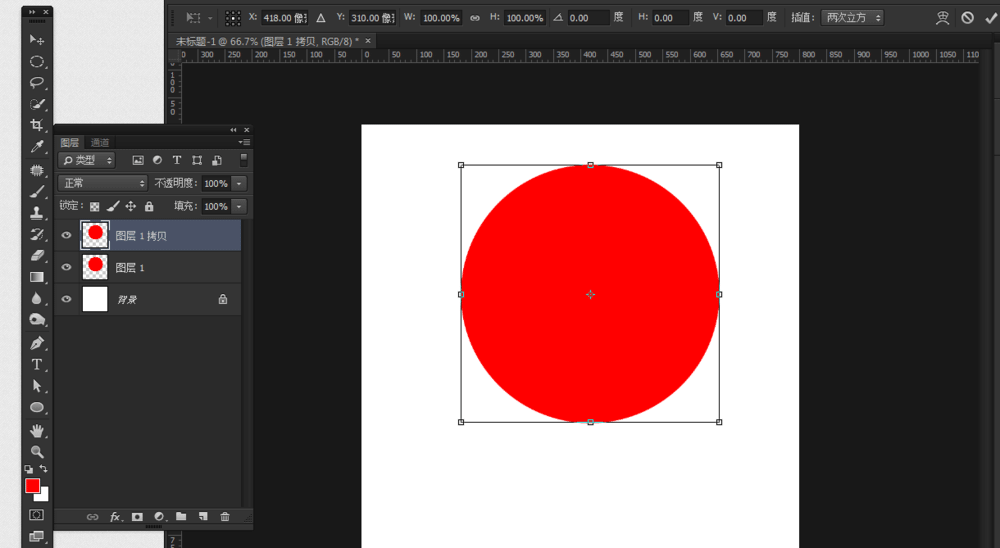The image size is (1000, 548).
Task: Open the 正常 blend mode dropdown
Action: click(102, 183)
